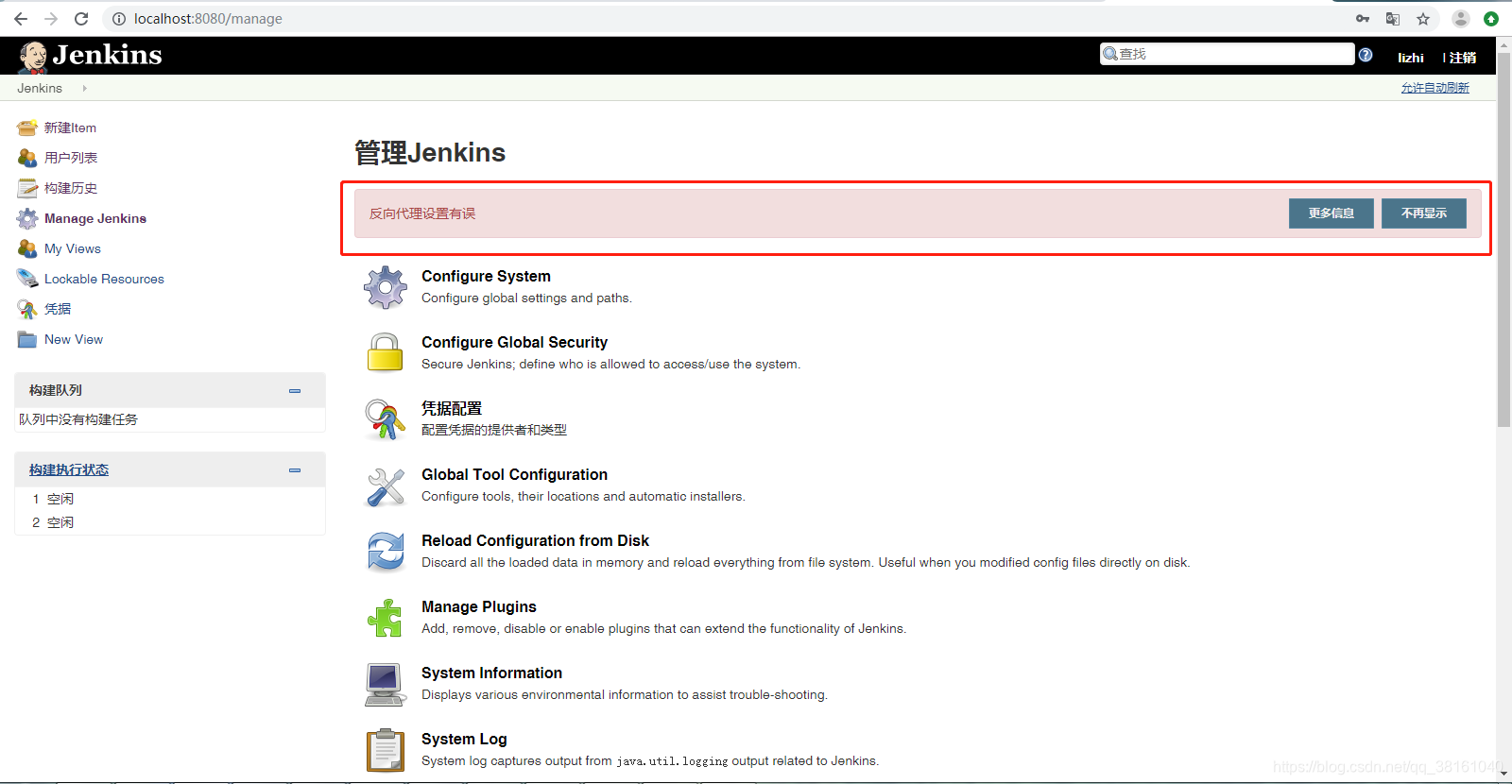This screenshot has height=784, width=1512.
Task: Click the build history notepad icon
Action: coord(27,188)
